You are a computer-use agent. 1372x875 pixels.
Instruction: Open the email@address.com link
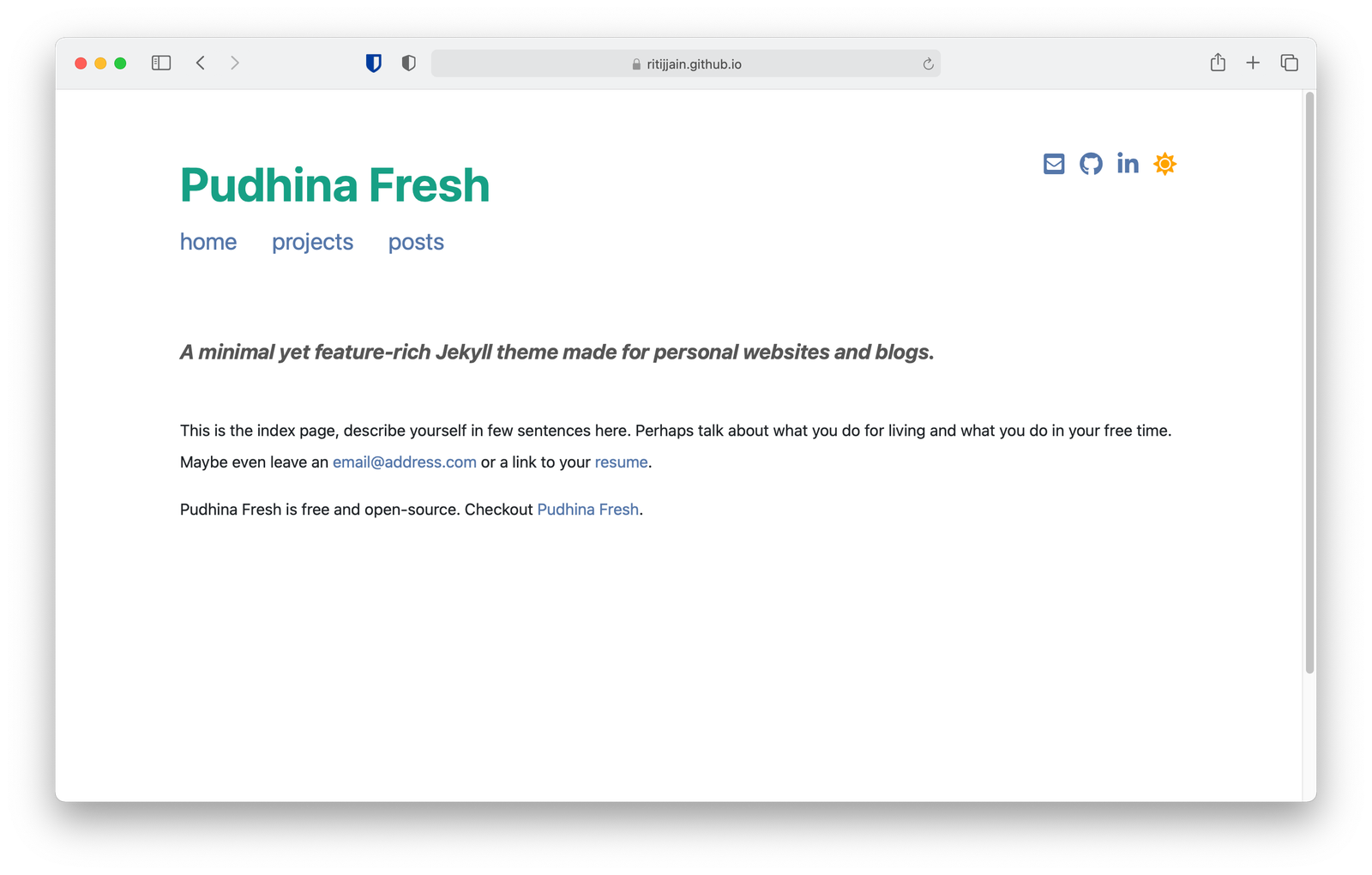tap(405, 462)
